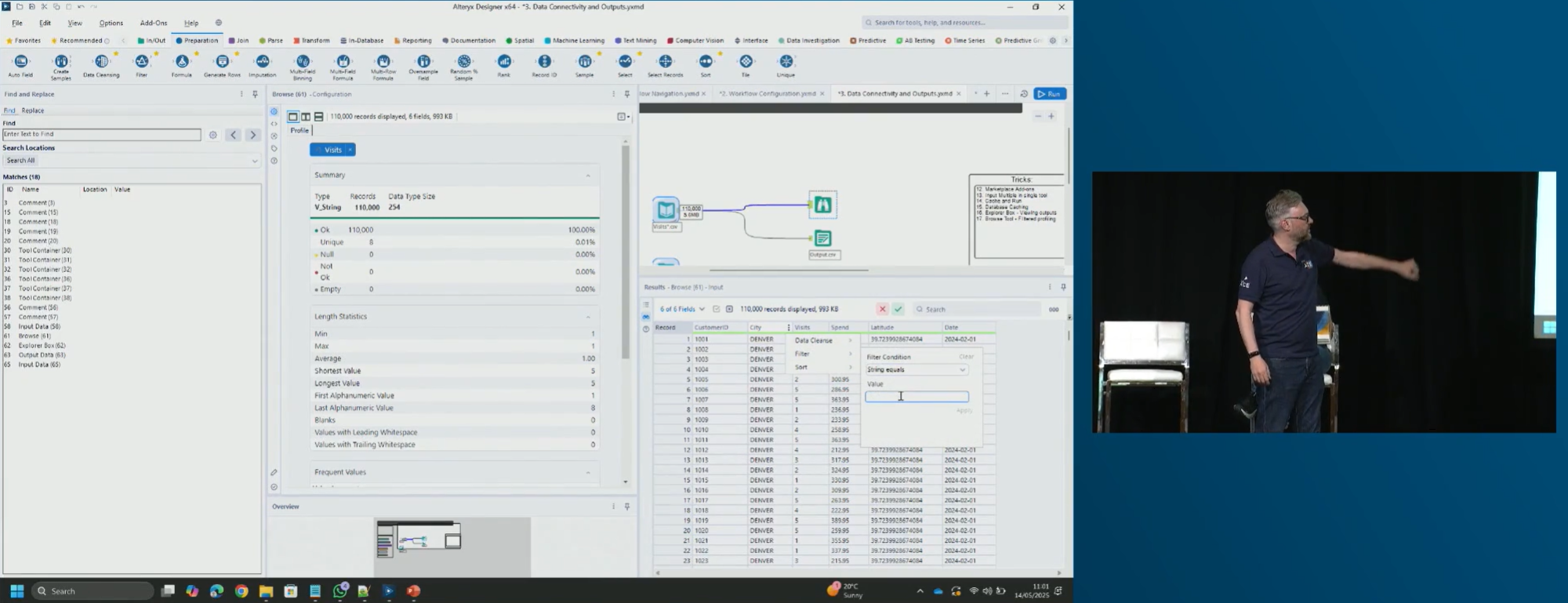The width and height of the screenshot is (1568, 603).
Task: Pick the Filter tool in the Preparation palette
Action: [x=141, y=65]
